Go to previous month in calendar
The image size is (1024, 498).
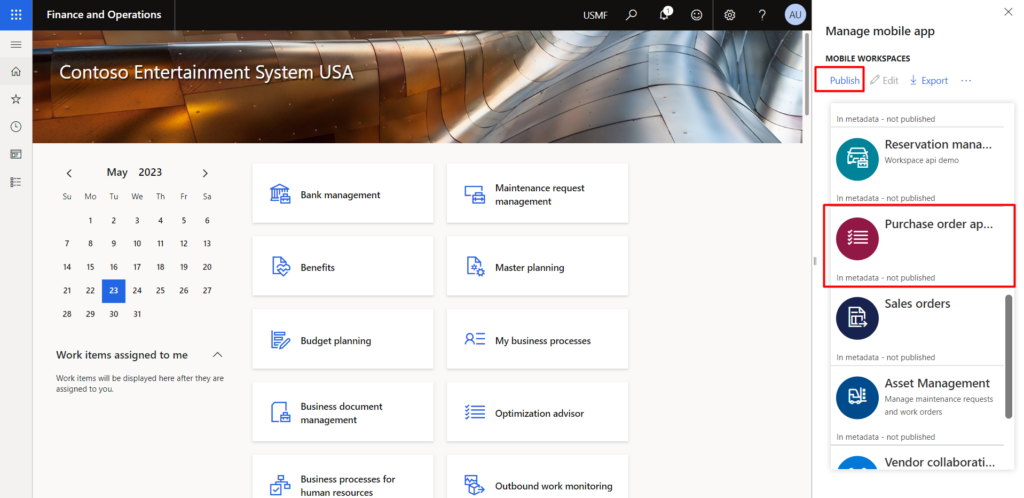coord(69,173)
